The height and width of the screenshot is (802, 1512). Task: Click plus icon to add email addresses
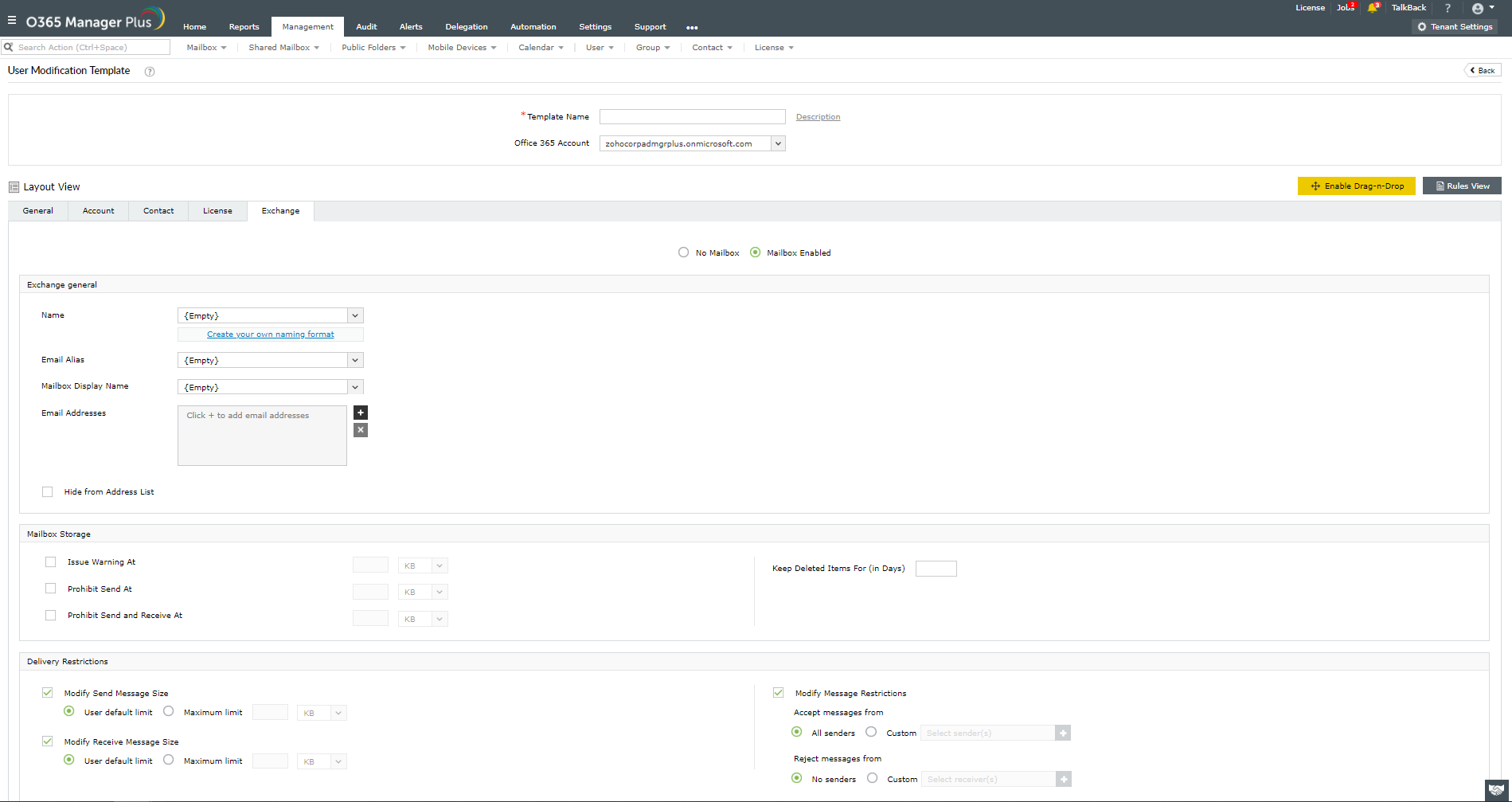click(x=361, y=413)
